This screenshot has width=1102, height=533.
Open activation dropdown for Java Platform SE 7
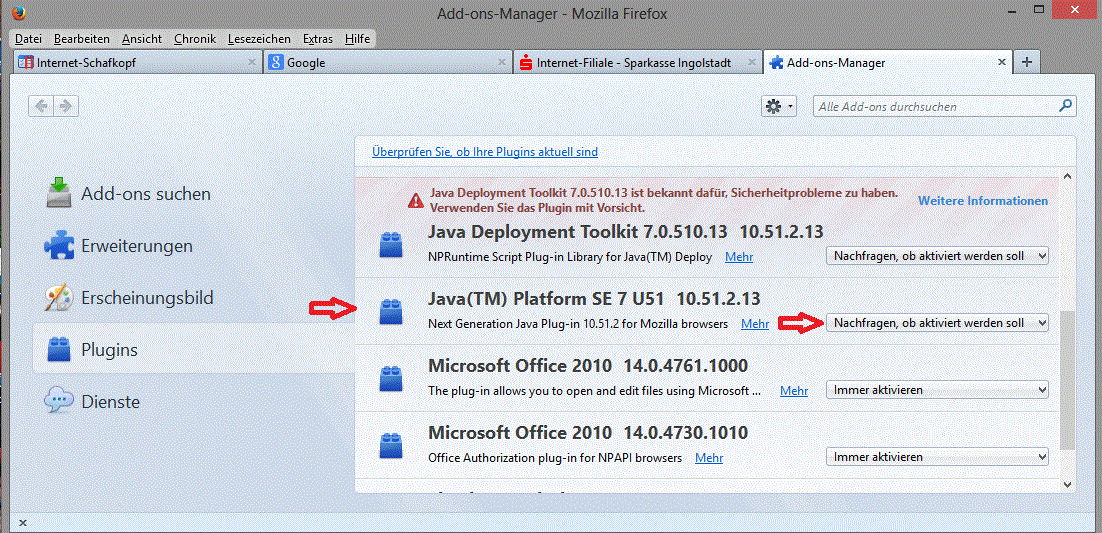click(938, 323)
